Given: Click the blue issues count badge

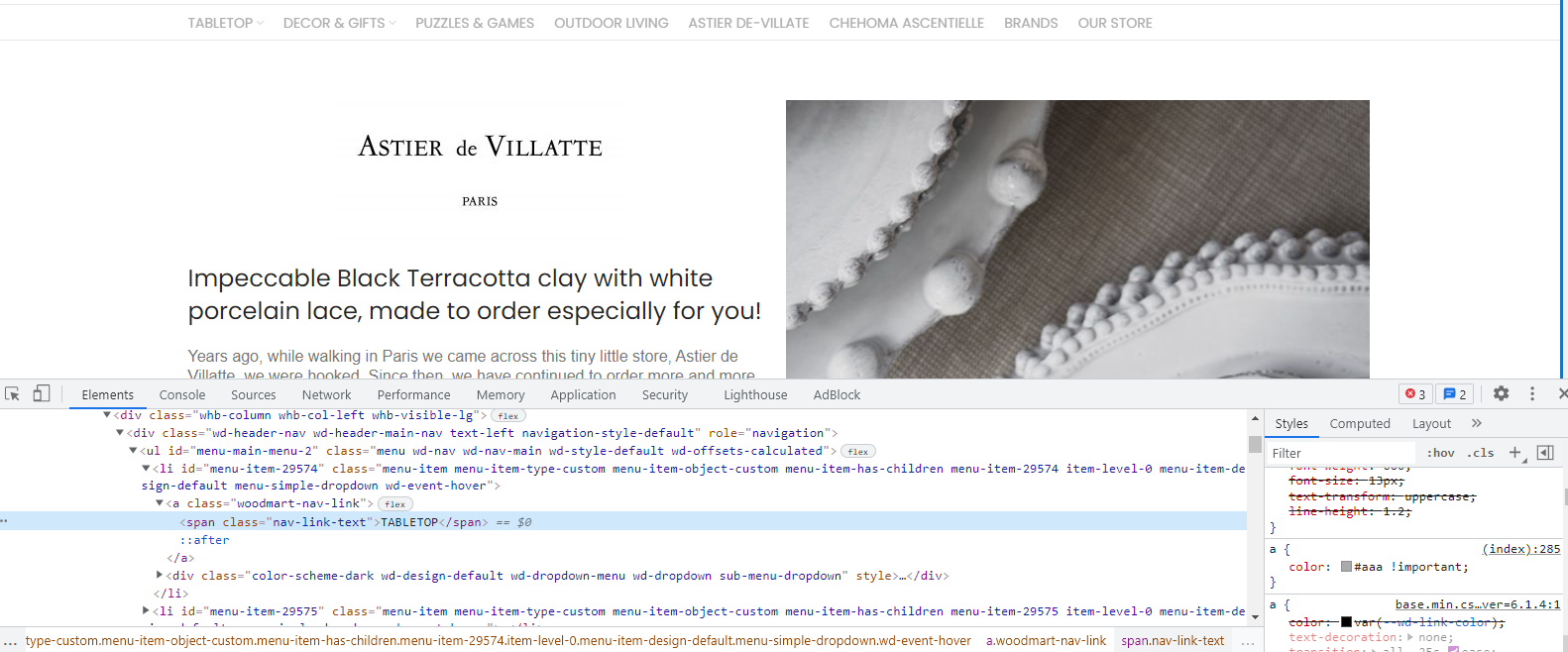Looking at the screenshot, I should pos(1454,394).
